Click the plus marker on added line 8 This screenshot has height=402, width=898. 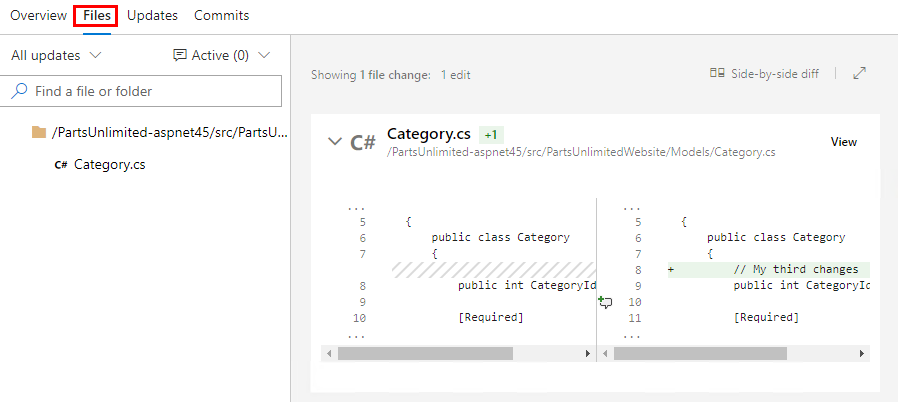coord(671,269)
